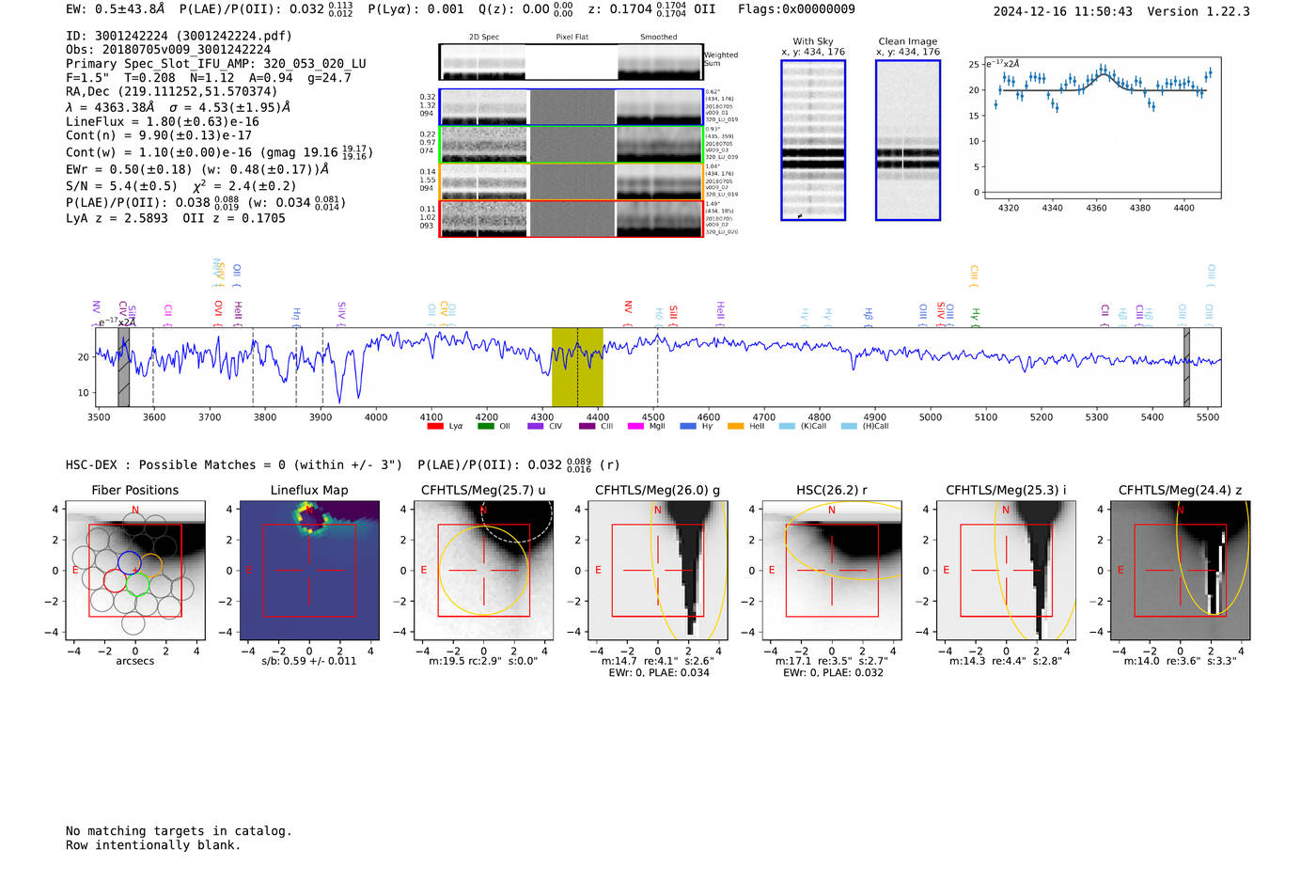Click the blue fiber circle in Fiber Positions
The width and height of the screenshot is (1316, 896).
[129, 564]
